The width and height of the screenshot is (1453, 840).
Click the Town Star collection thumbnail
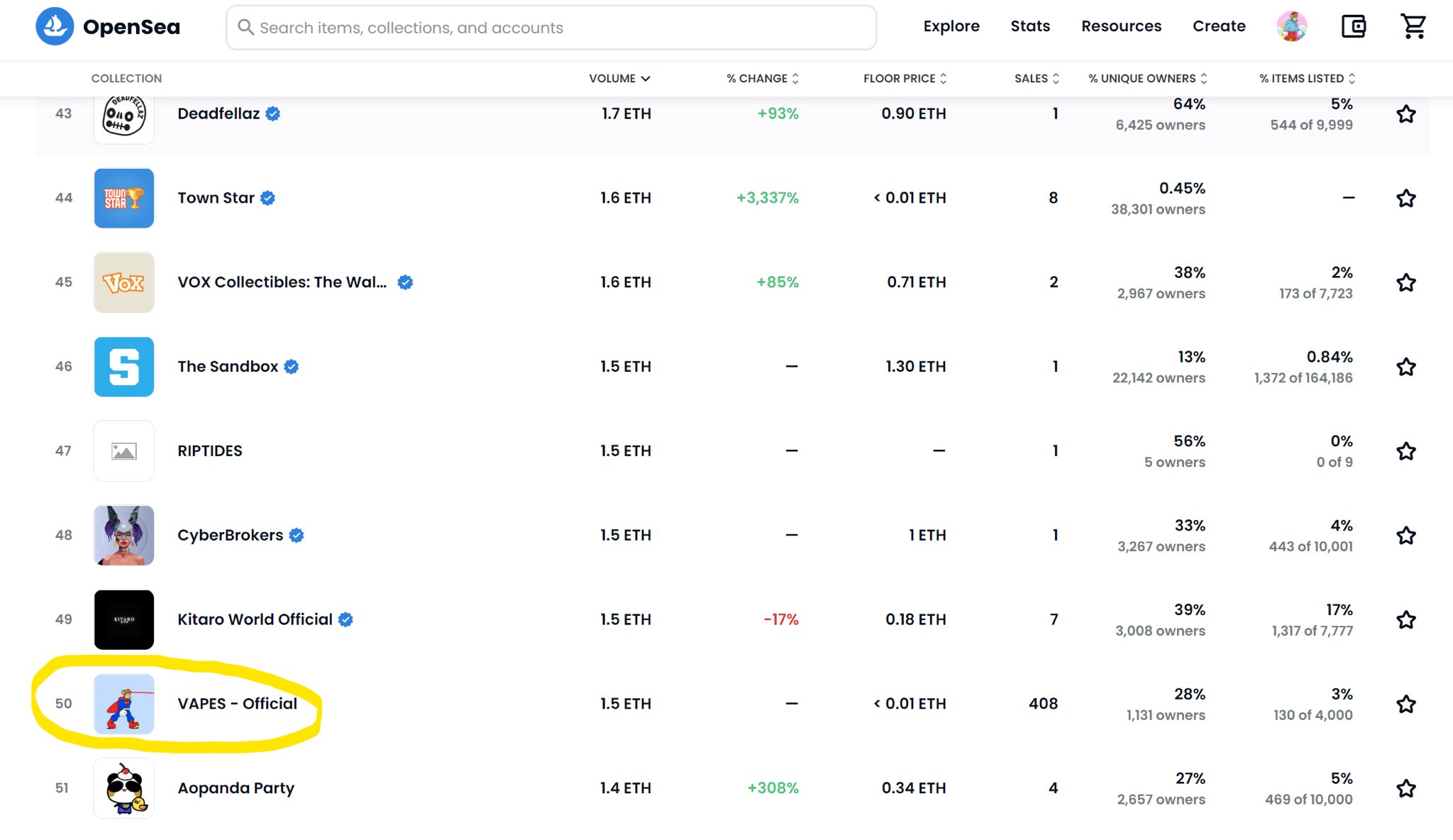click(124, 198)
